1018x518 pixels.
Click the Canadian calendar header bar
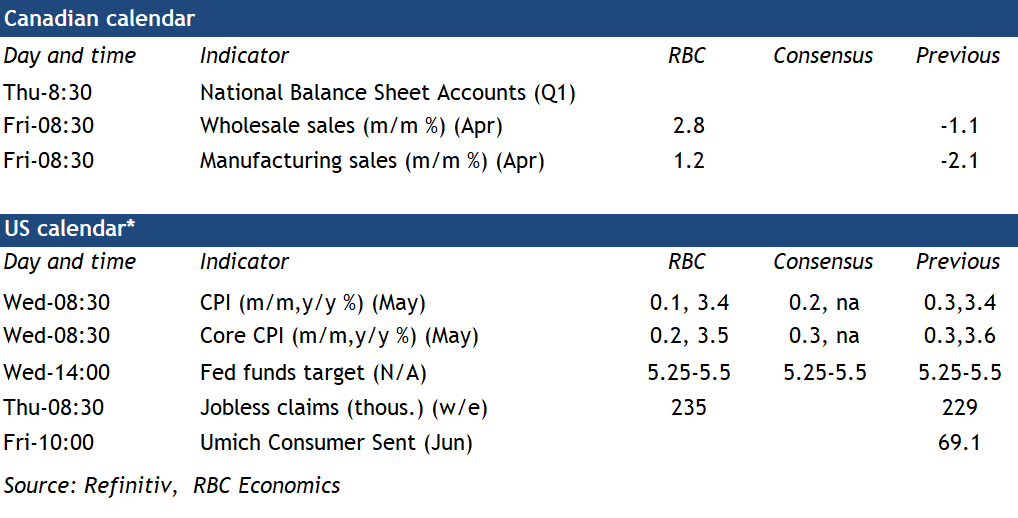508,19
